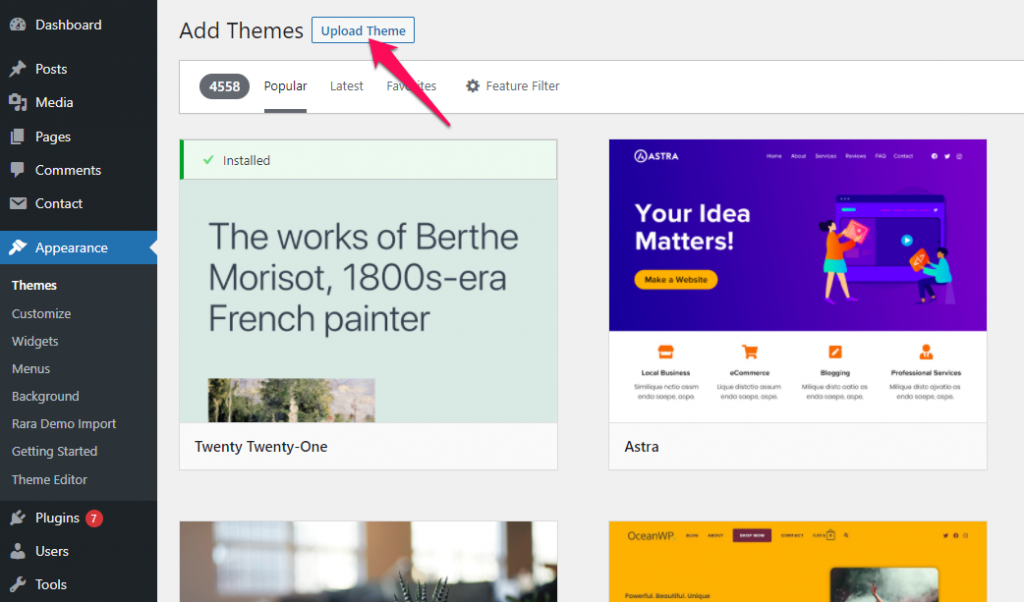
Task: Click the Blogging icon in Astra preview
Action: tap(835, 352)
